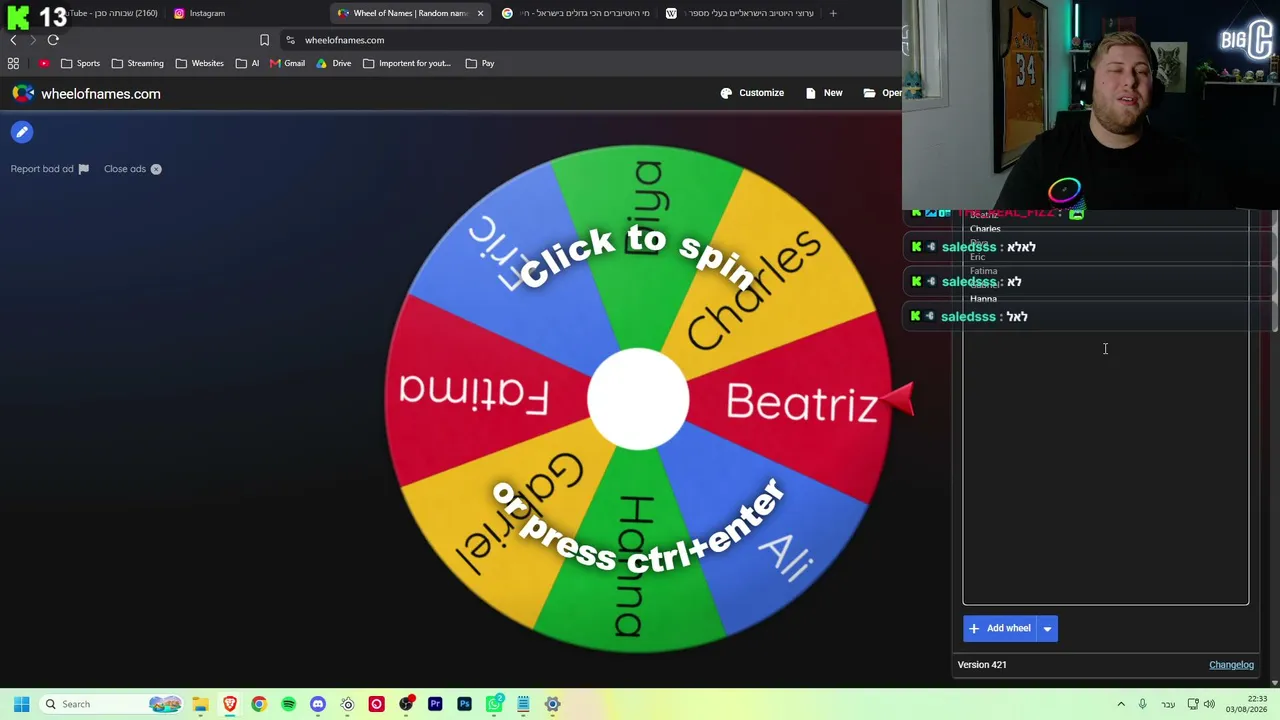Open Spotify from the taskbar
The height and width of the screenshot is (720, 1280).
288,704
